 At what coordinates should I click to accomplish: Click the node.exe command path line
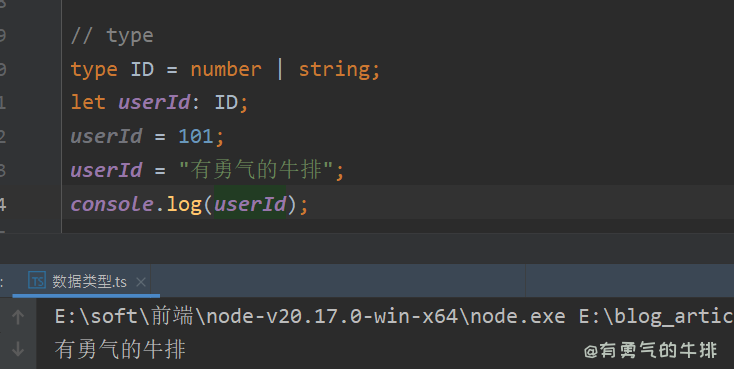[x=394, y=317]
